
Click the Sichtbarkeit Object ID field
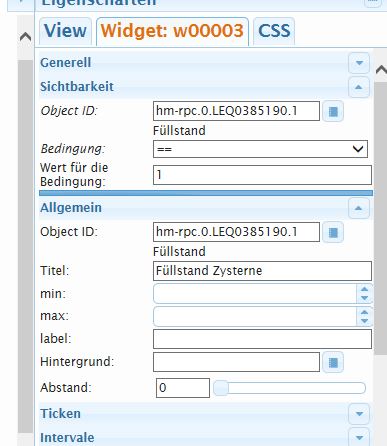236,111
